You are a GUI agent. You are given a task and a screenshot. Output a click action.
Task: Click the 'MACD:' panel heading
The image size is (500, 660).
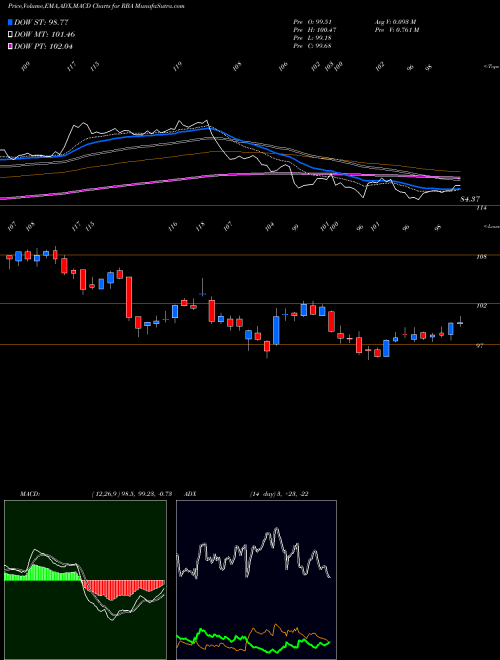click(x=30, y=494)
